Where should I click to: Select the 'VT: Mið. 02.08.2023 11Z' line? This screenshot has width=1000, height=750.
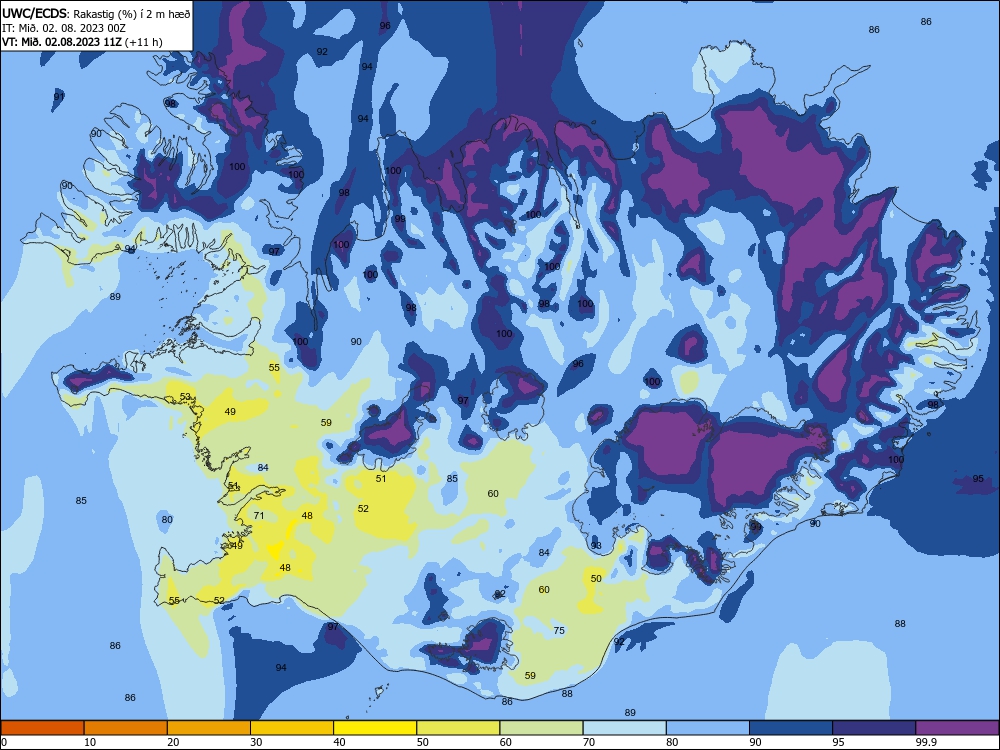tap(62, 42)
